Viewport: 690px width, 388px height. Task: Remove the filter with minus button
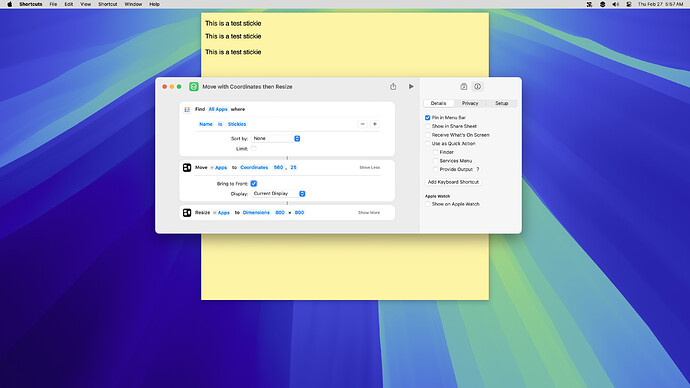point(363,124)
